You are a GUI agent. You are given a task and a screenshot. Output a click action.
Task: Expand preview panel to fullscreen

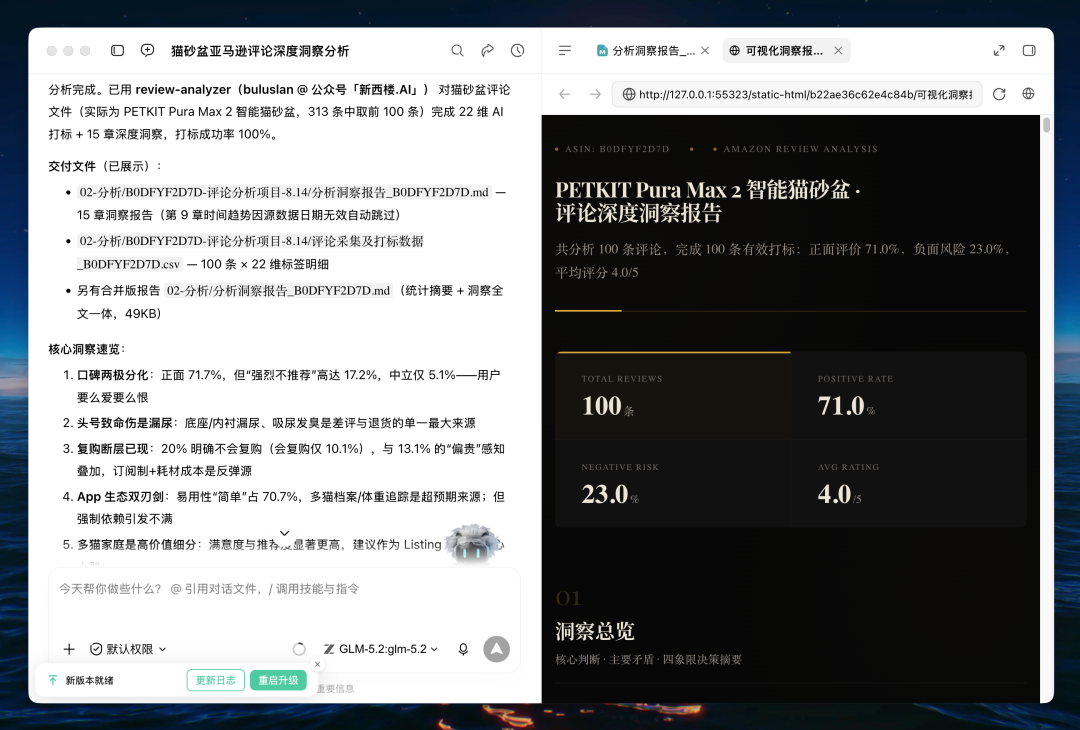[x=999, y=50]
